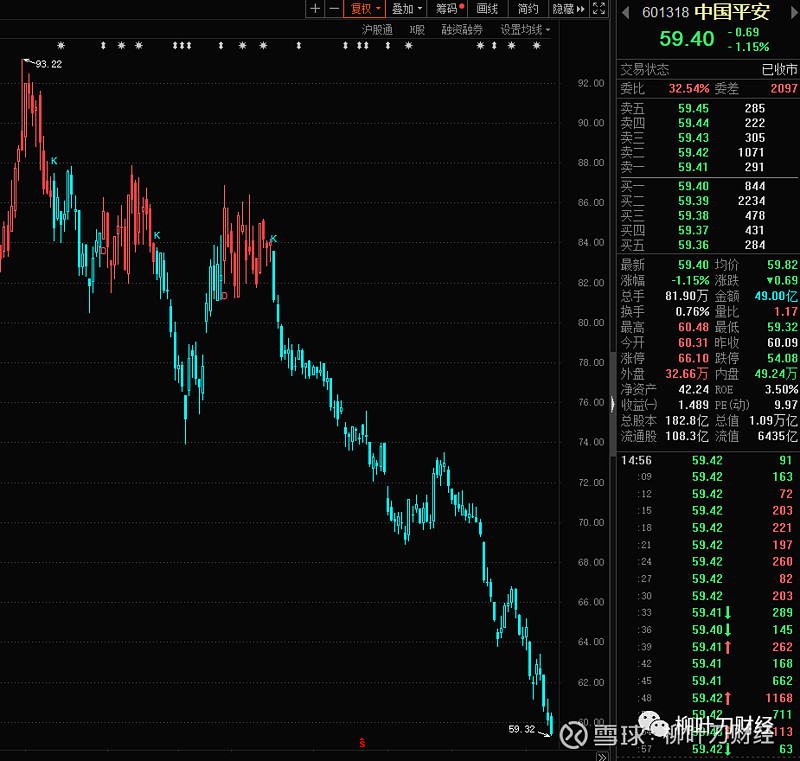This screenshot has height=761, width=800.
Task: Toggle the 沪股通 indicator
Action: pyautogui.click(x=377, y=30)
